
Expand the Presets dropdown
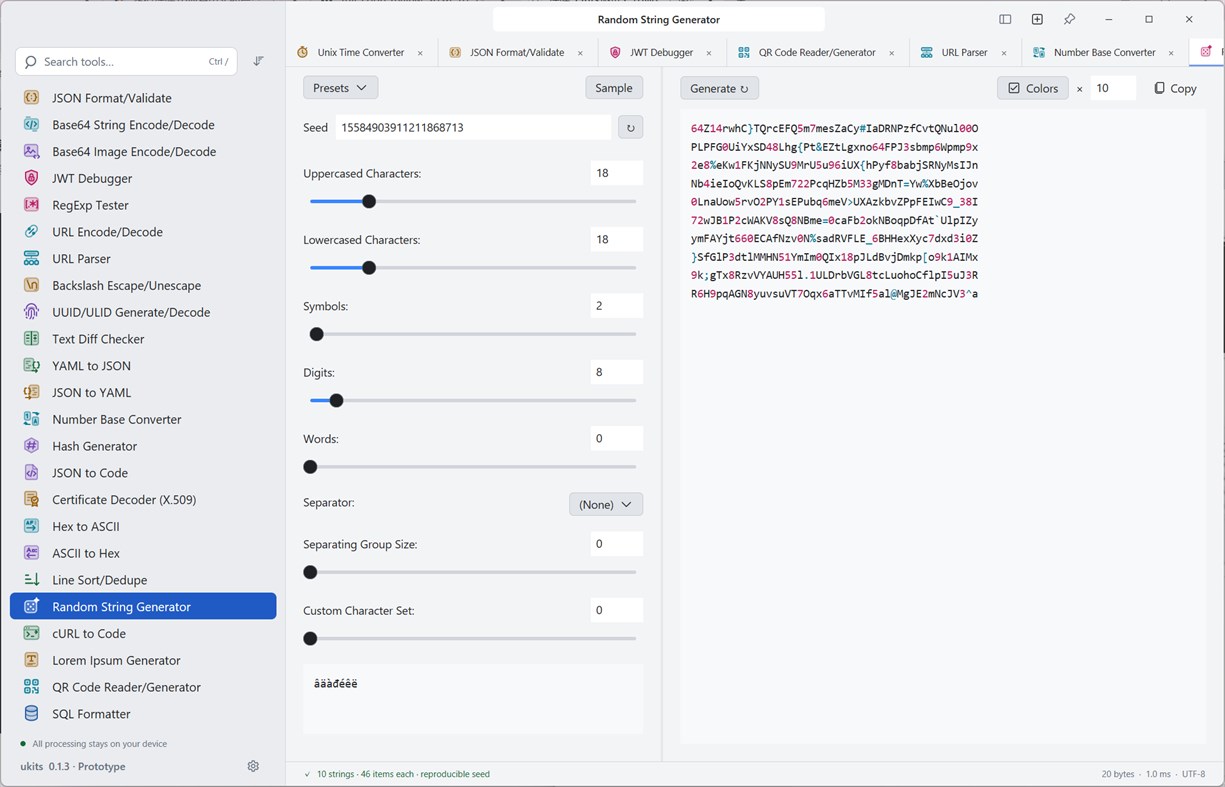(340, 88)
